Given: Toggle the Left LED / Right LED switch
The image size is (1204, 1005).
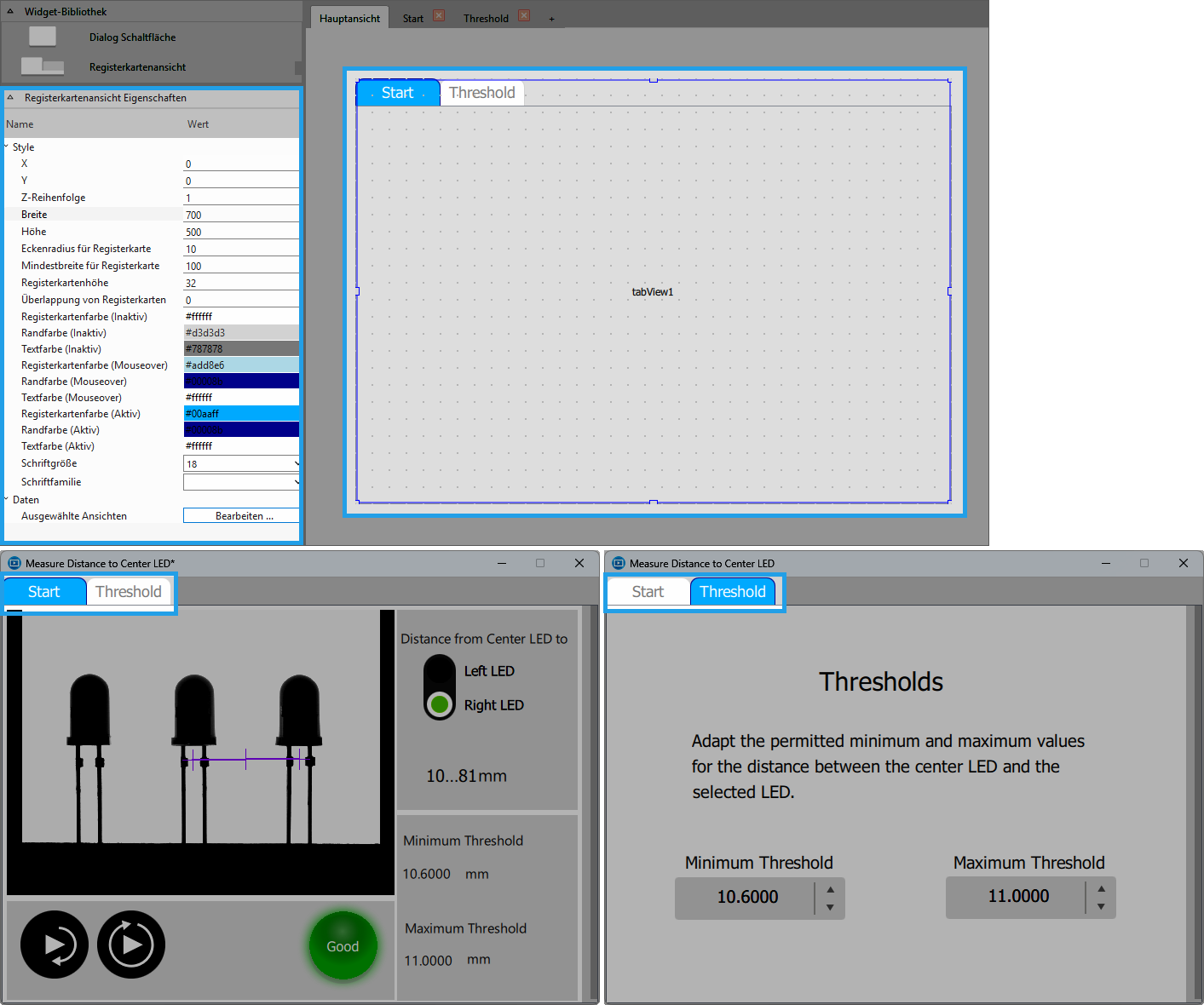Looking at the screenshot, I should (440, 687).
